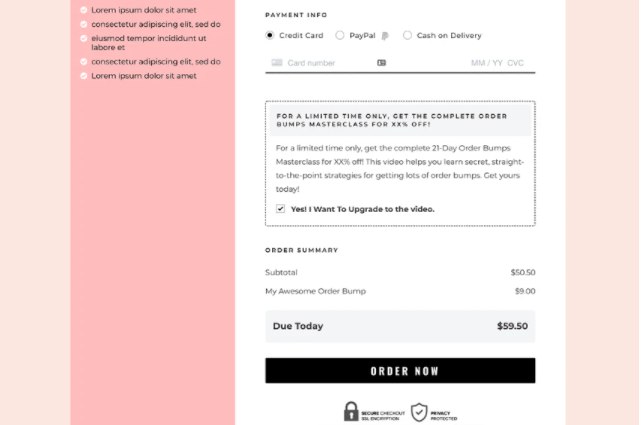This screenshot has height=425, width=641.
Task: Click the privacy protected shield icon
Action: point(419,411)
